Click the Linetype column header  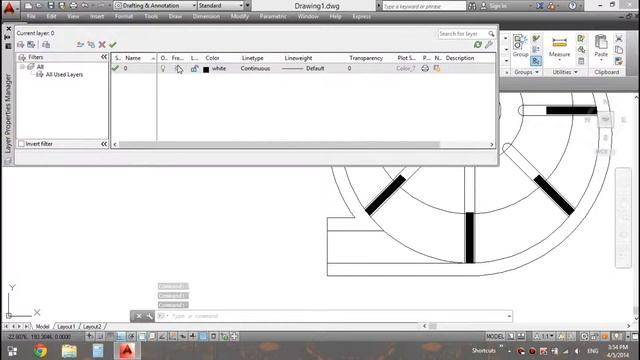coord(252,58)
